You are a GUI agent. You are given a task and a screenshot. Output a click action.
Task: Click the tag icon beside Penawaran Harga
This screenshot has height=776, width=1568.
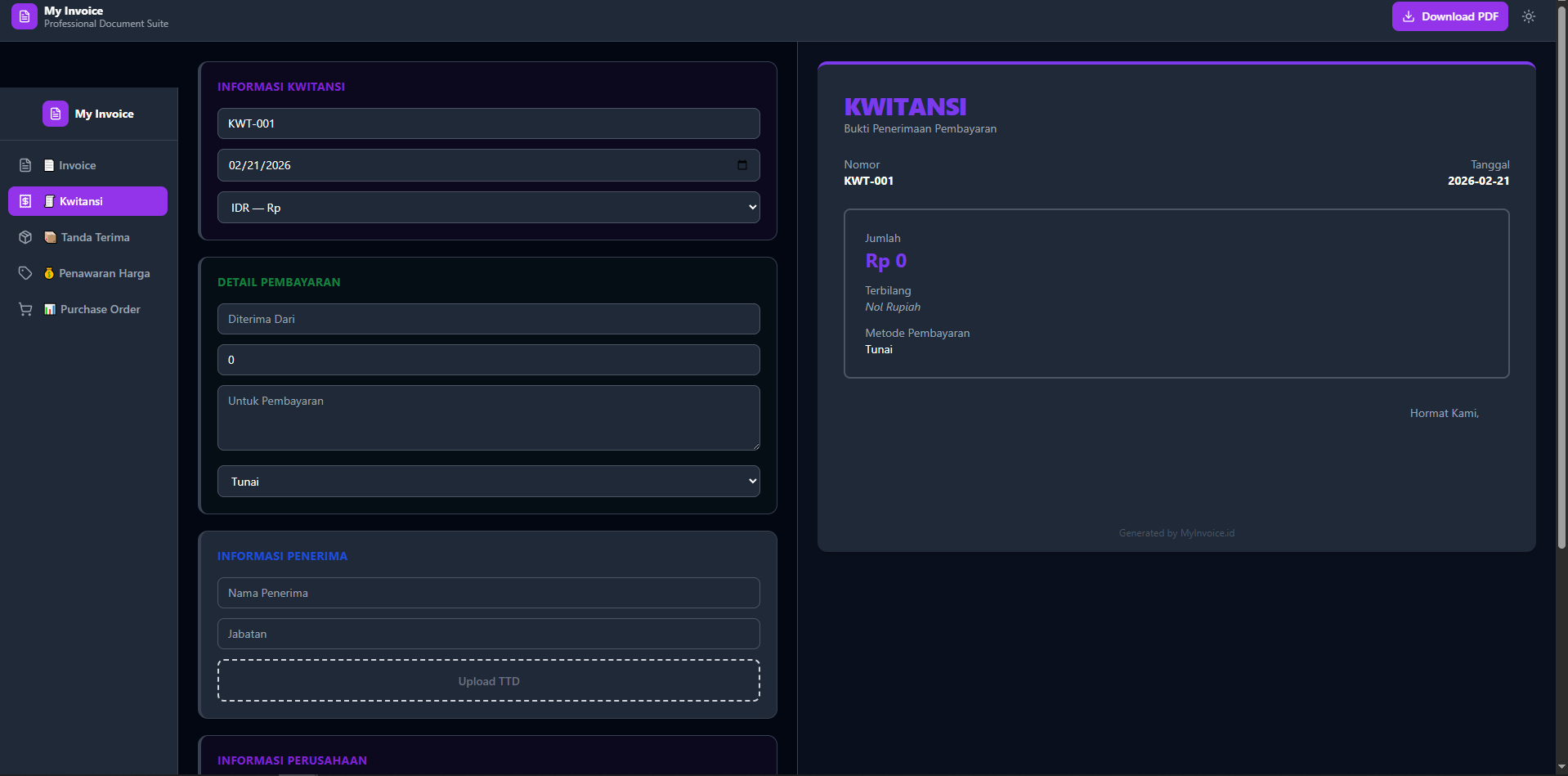pyautogui.click(x=25, y=273)
